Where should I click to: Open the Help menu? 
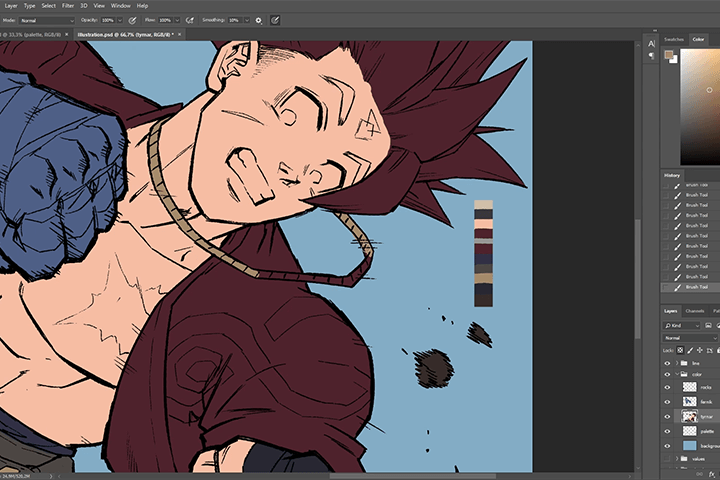tap(142, 6)
